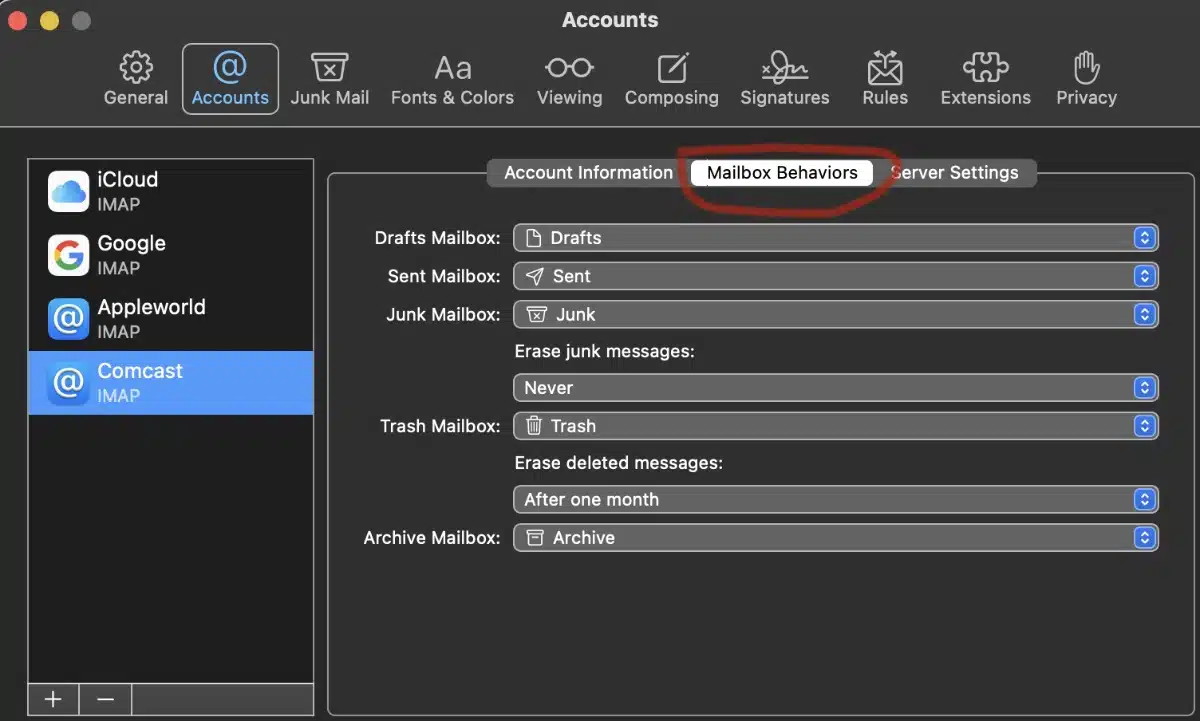Click the Archive Mailbox label

point(432,538)
